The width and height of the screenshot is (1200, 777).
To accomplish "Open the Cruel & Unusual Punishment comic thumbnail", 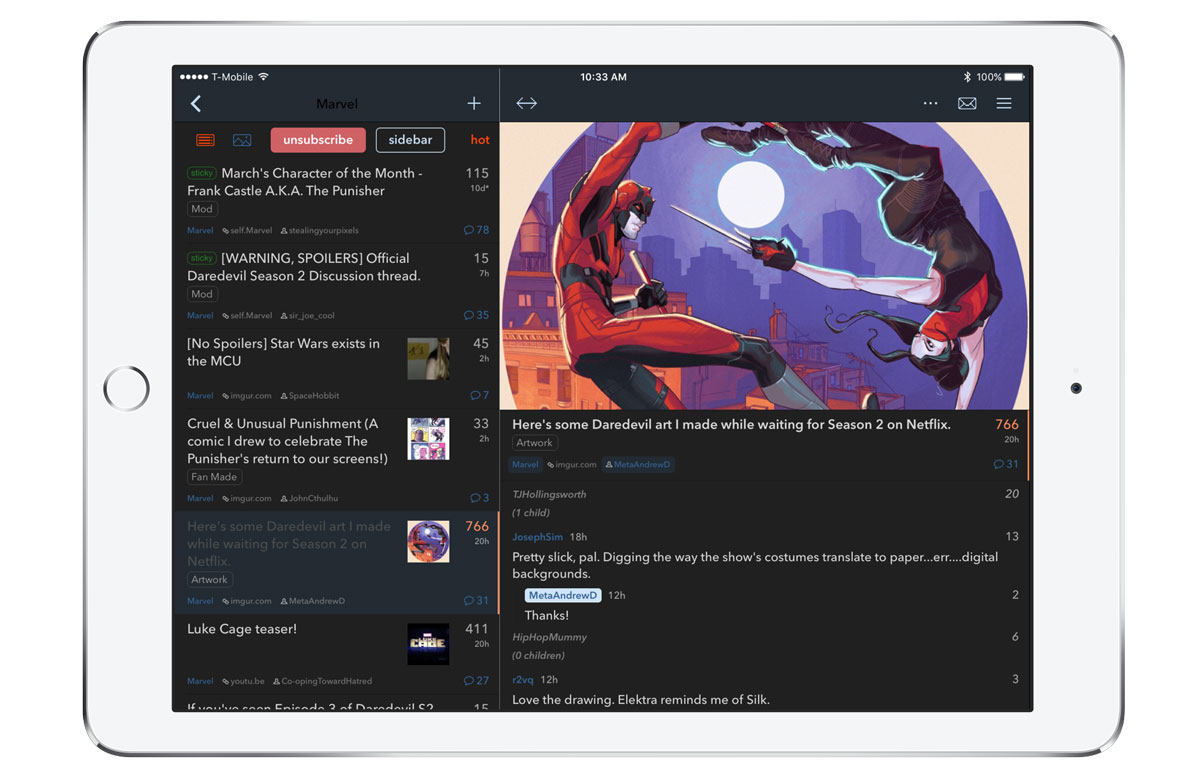I will coord(428,439).
